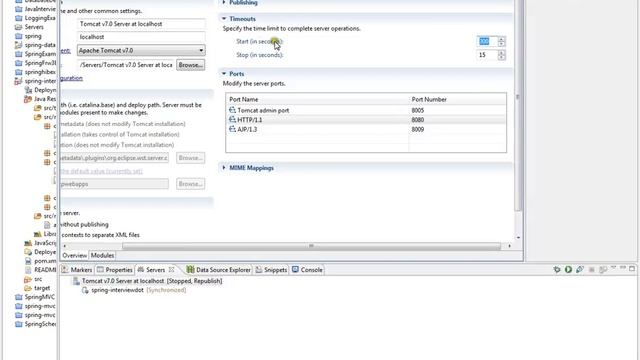The width and height of the screenshot is (640, 360).
Task: Collapse the Ports section
Action: pos(224,73)
